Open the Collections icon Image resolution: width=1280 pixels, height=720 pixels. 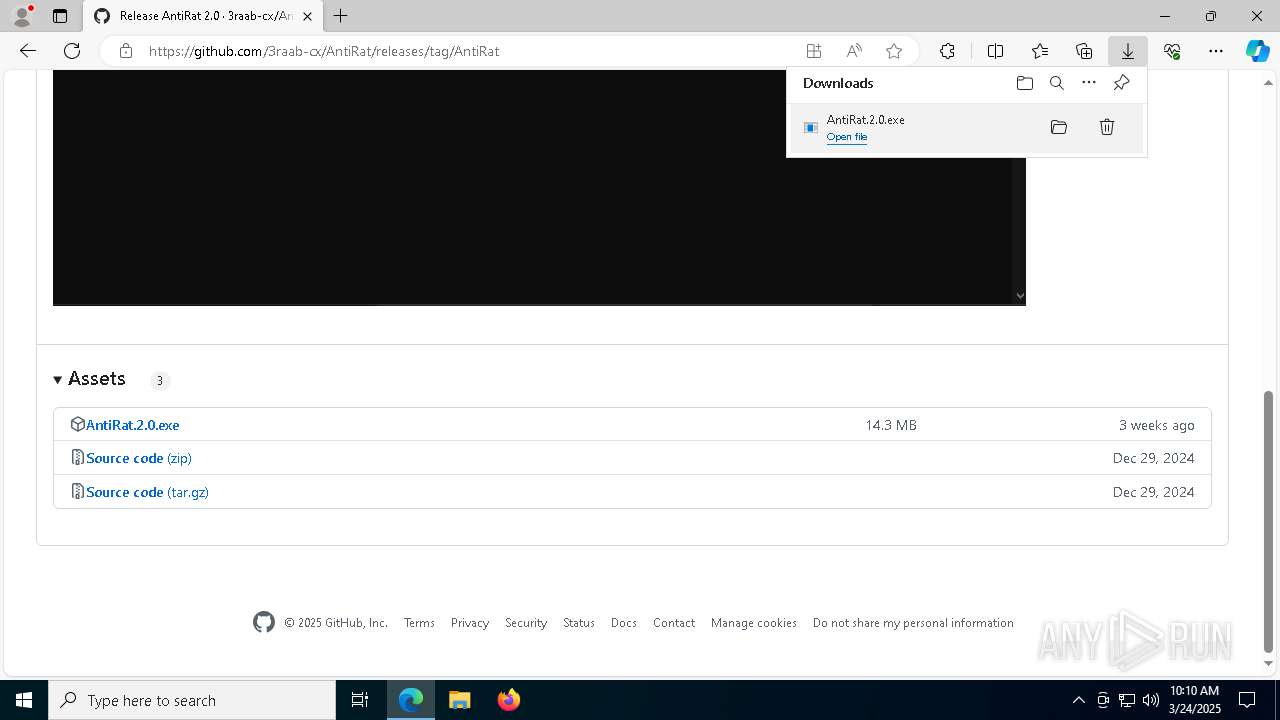1084,51
